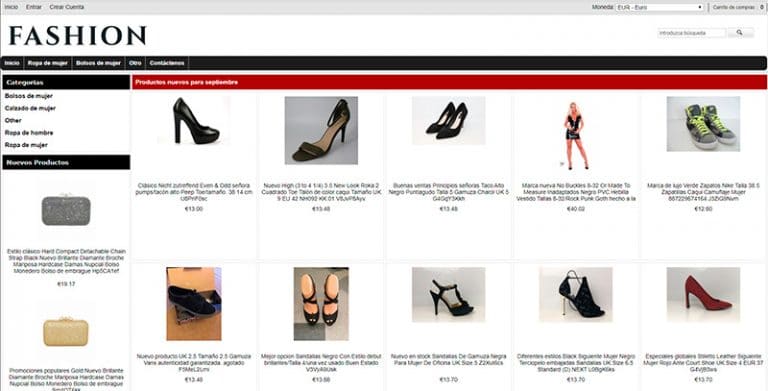Select Otro in the navigation bar
Image resolution: width=768 pixels, height=391 pixels.
(x=135, y=63)
